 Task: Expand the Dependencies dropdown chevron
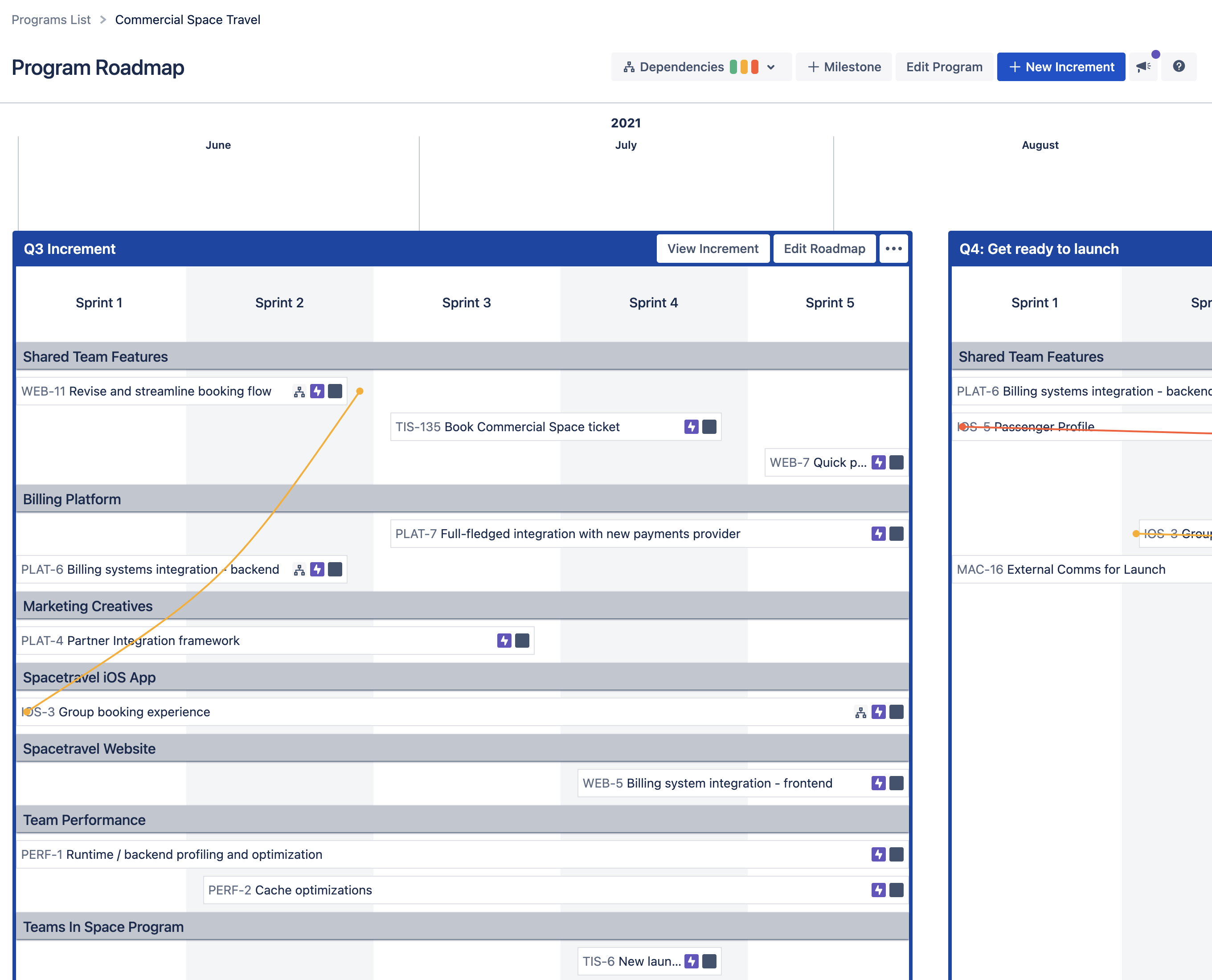click(771, 67)
